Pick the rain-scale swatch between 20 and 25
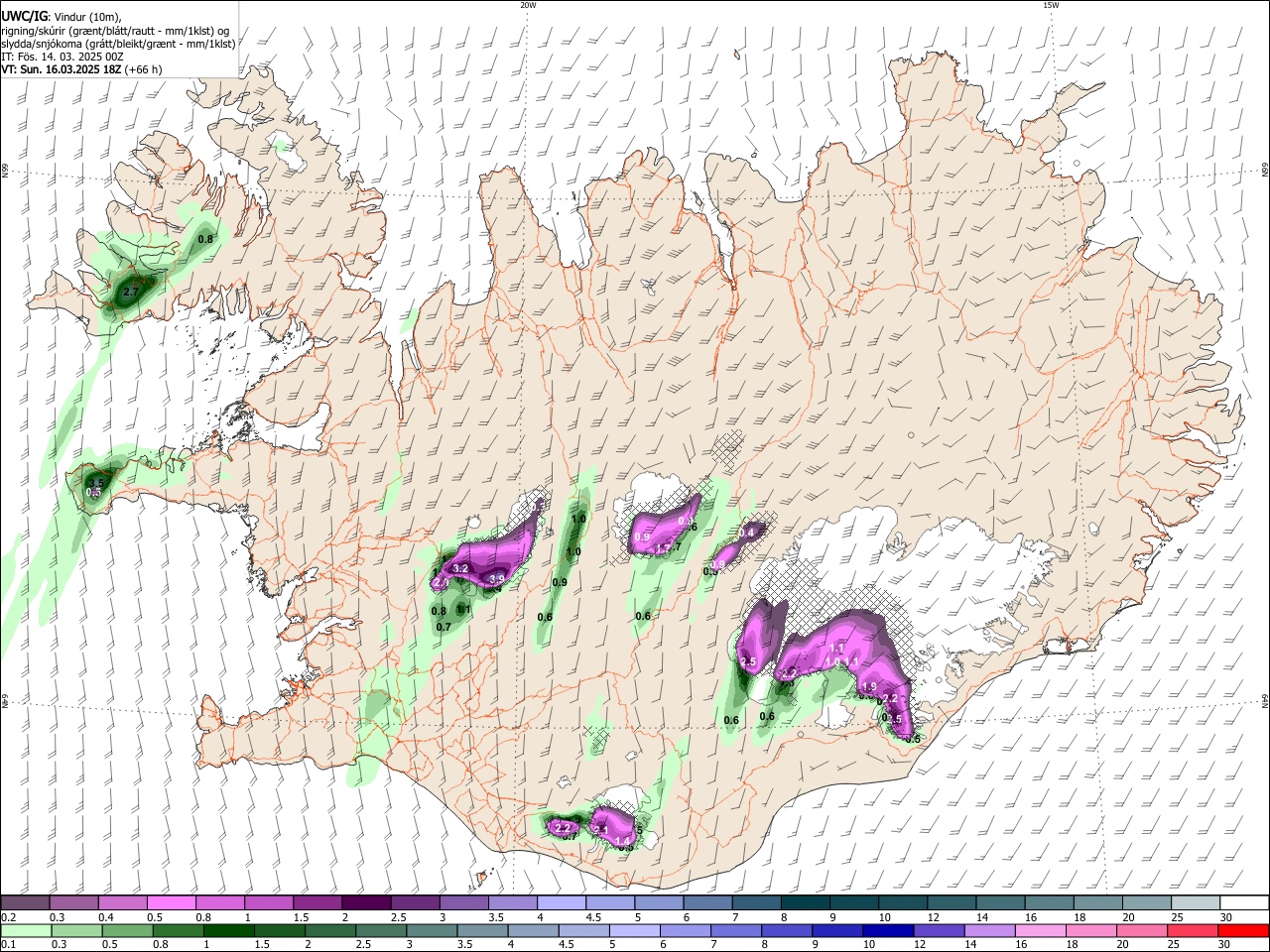This screenshot has width=1270, height=952. (x=1140, y=930)
